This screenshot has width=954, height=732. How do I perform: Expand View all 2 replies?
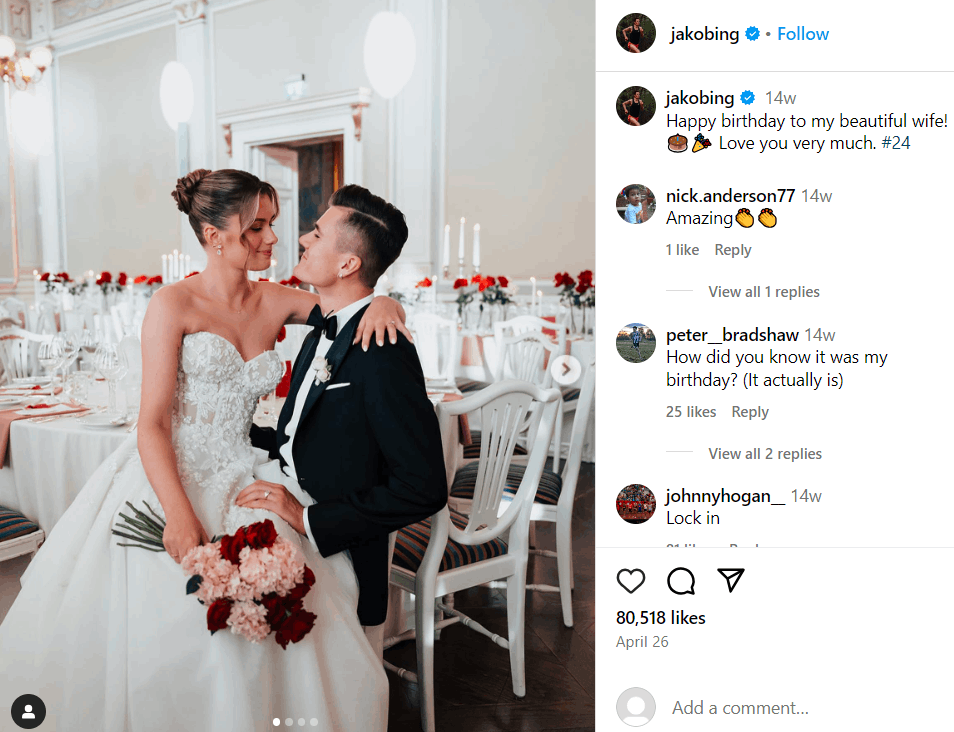pyautogui.click(x=765, y=454)
